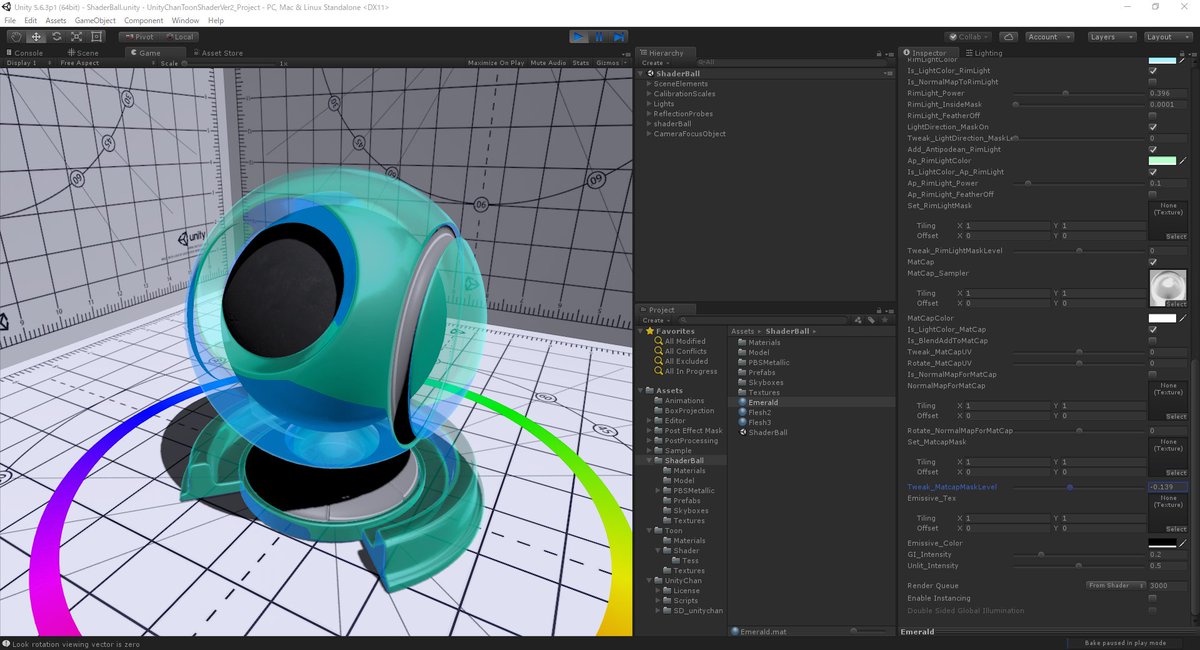
Task: Click the Collab button
Action: pyautogui.click(x=968, y=37)
